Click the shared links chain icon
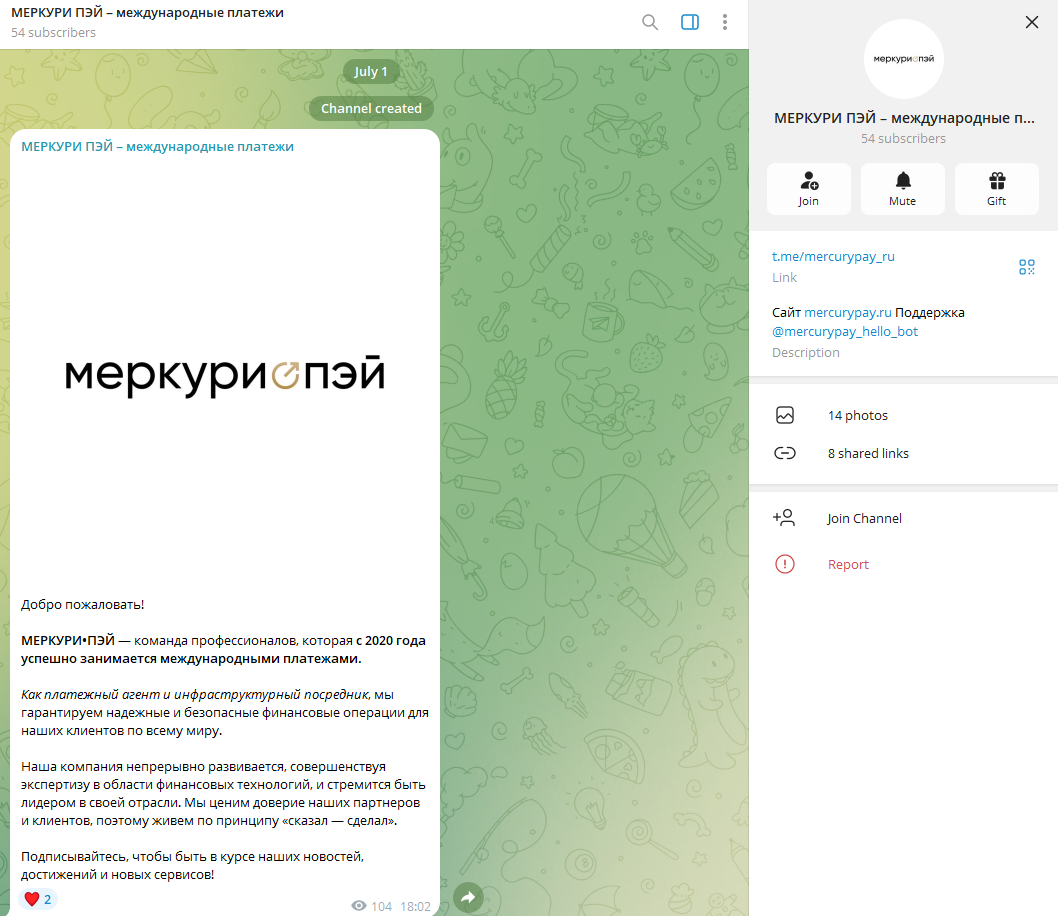The height and width of the screenshot is (916, 1058). click(x=785, y=453)
